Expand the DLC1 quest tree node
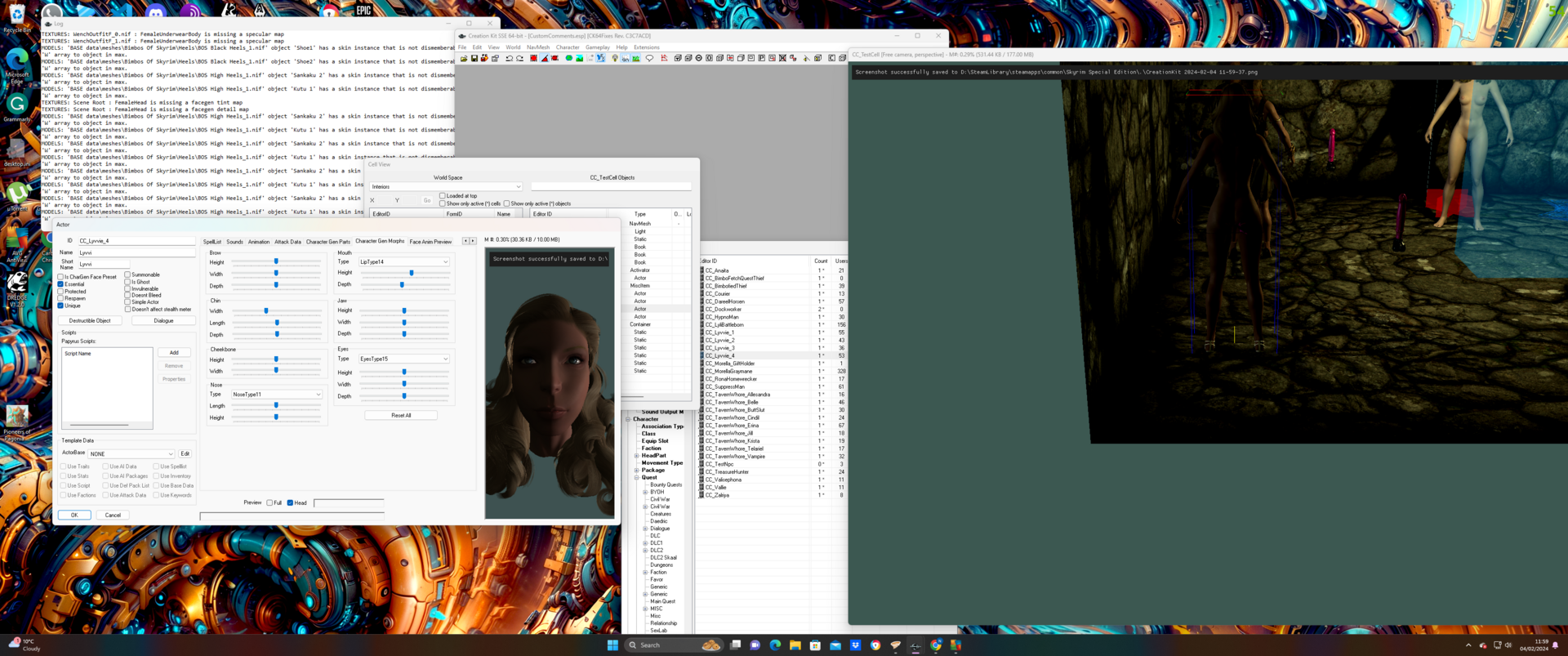This screenshot has width=1568, height=656. (x=645, y=543)
